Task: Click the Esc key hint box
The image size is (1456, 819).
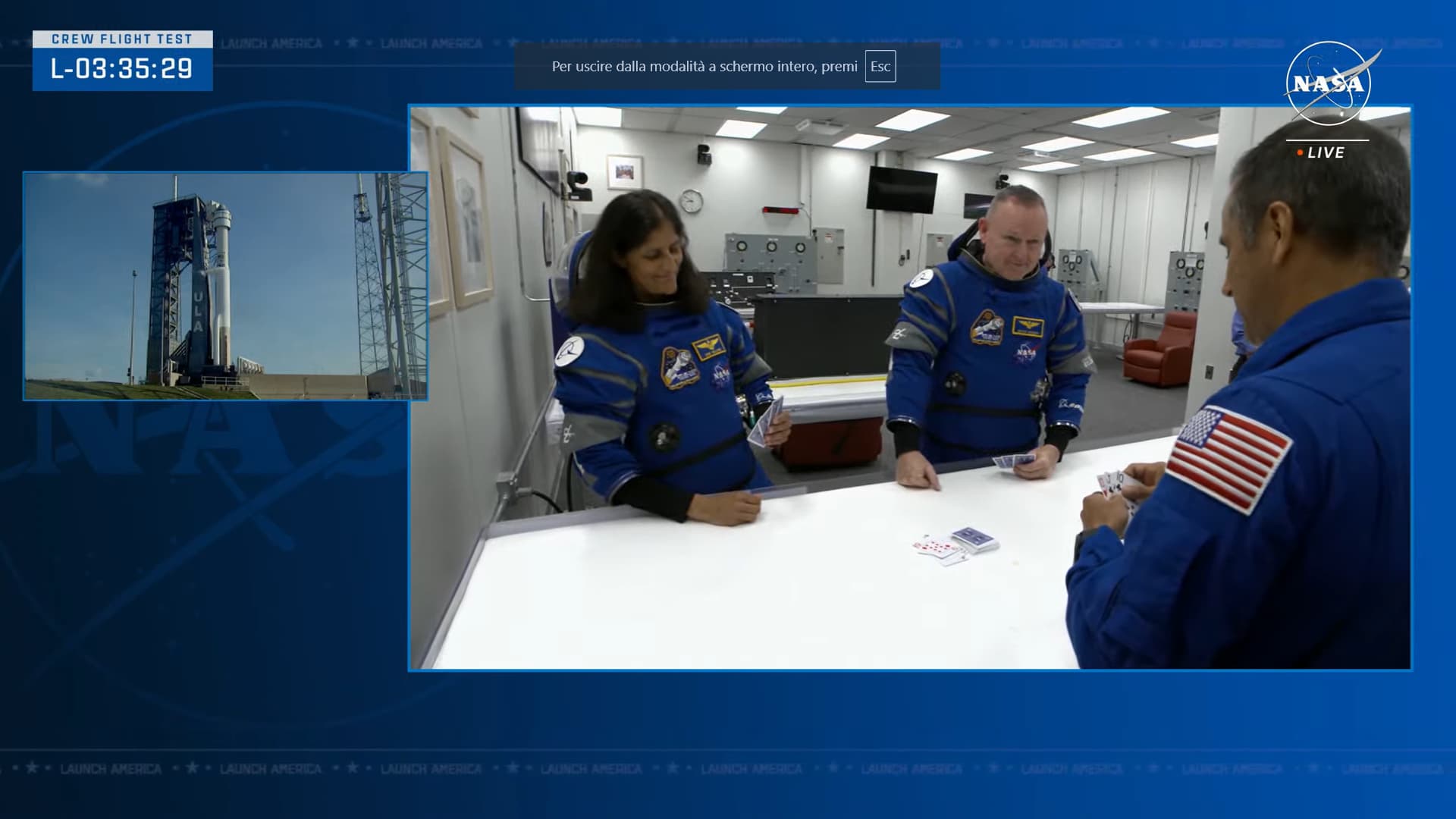Action: pyautogui.click(x=880, y=67)
